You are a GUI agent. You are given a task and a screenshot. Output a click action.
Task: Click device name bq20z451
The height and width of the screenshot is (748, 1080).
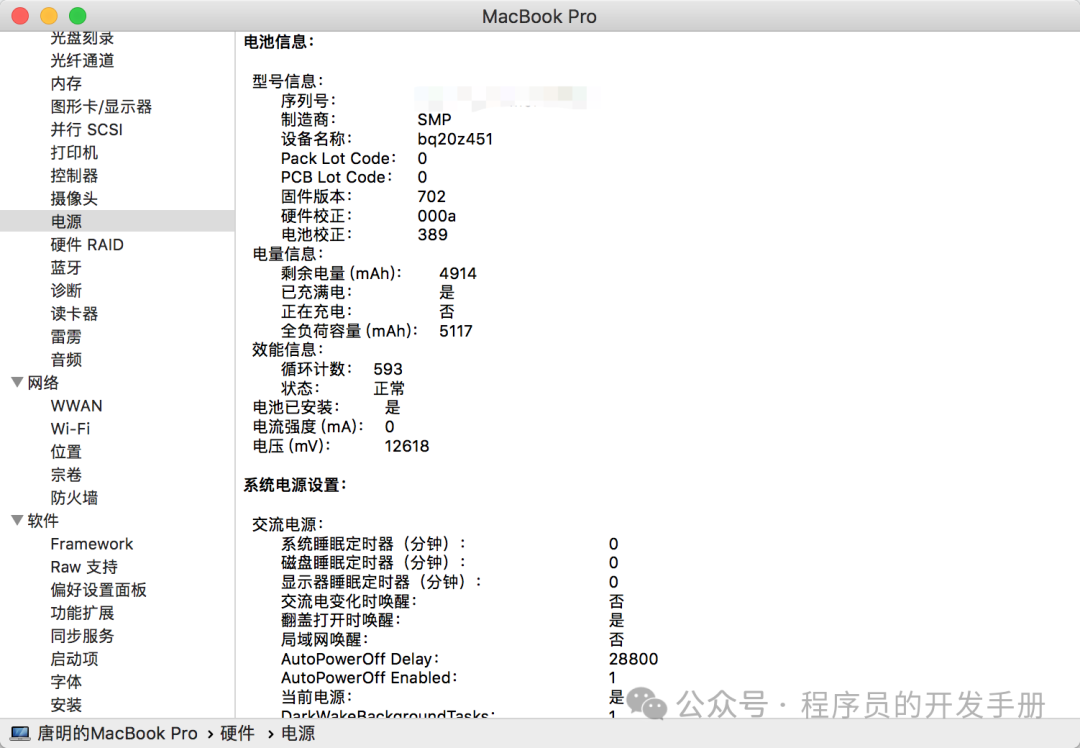pyautogui.click(x=455, y=139)
